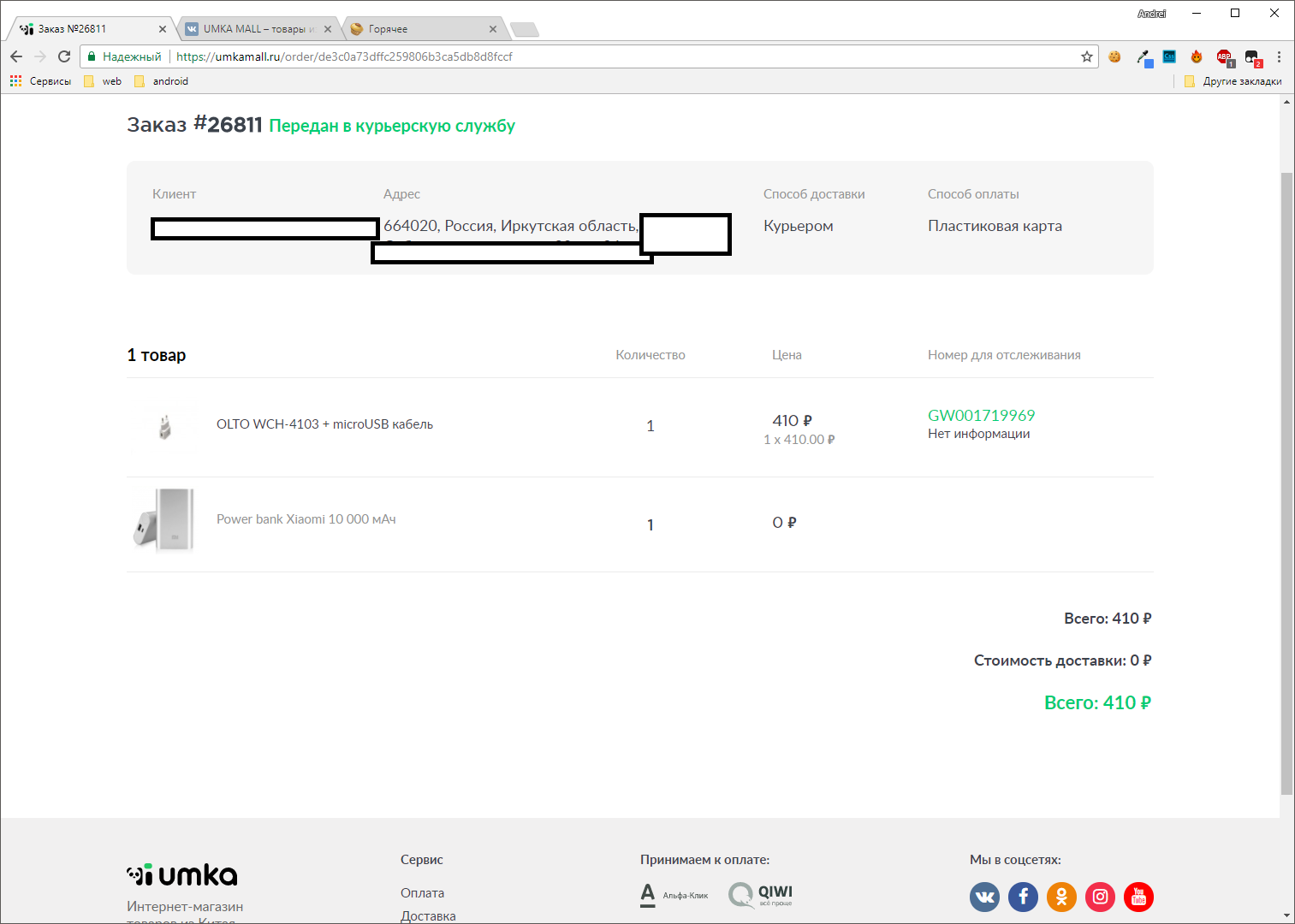The width and height of the screenshot is (1295, 924).
Task: Open the Odnoklassniki social icon
Action: 1061,897
